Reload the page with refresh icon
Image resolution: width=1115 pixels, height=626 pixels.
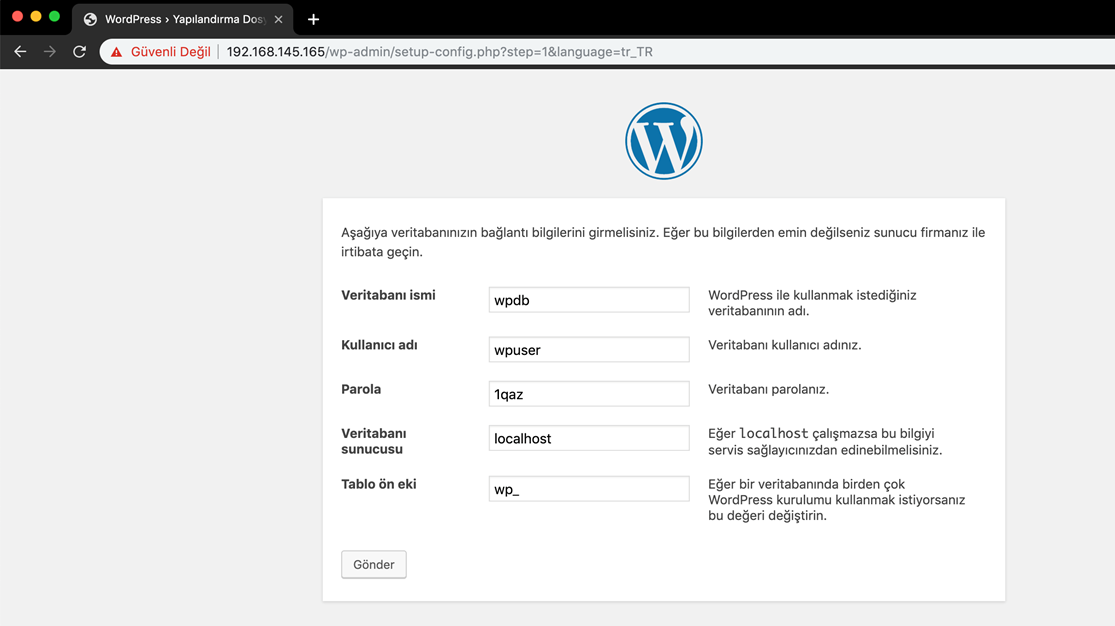79,52
